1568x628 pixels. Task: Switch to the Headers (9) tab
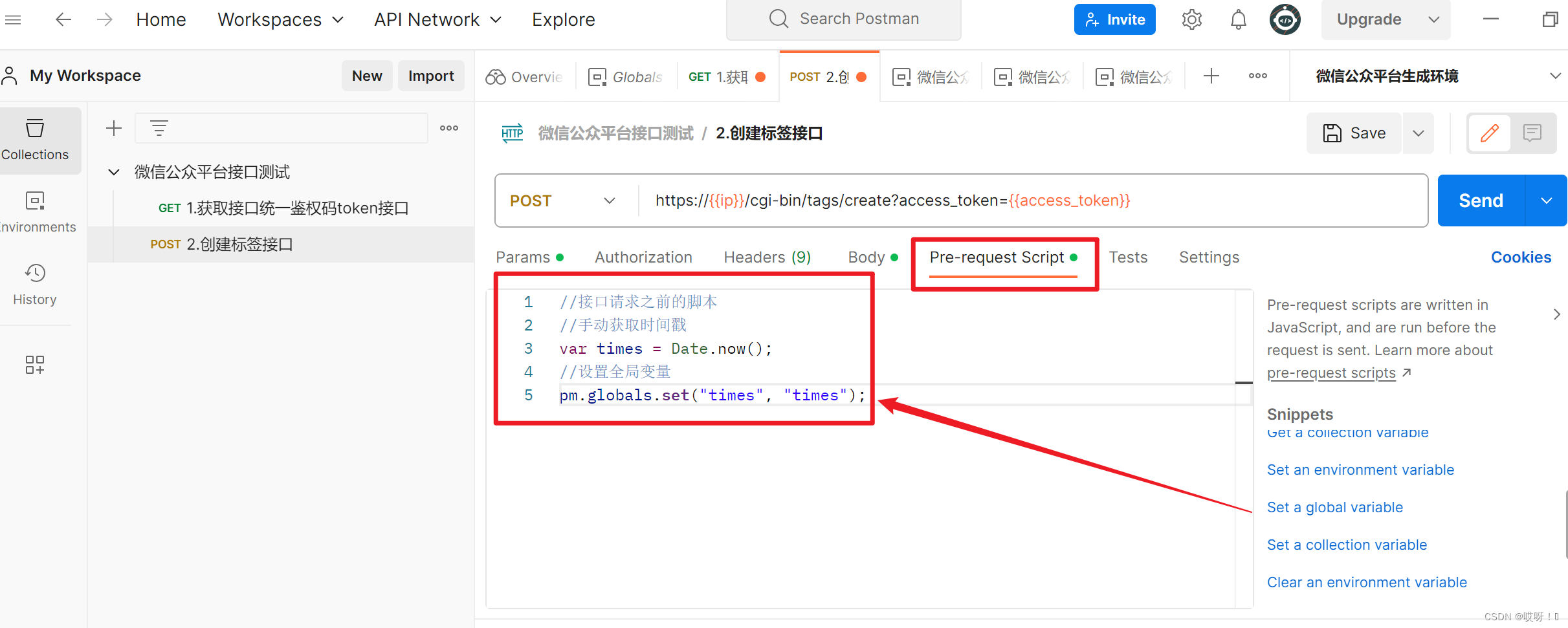point(767,257)
